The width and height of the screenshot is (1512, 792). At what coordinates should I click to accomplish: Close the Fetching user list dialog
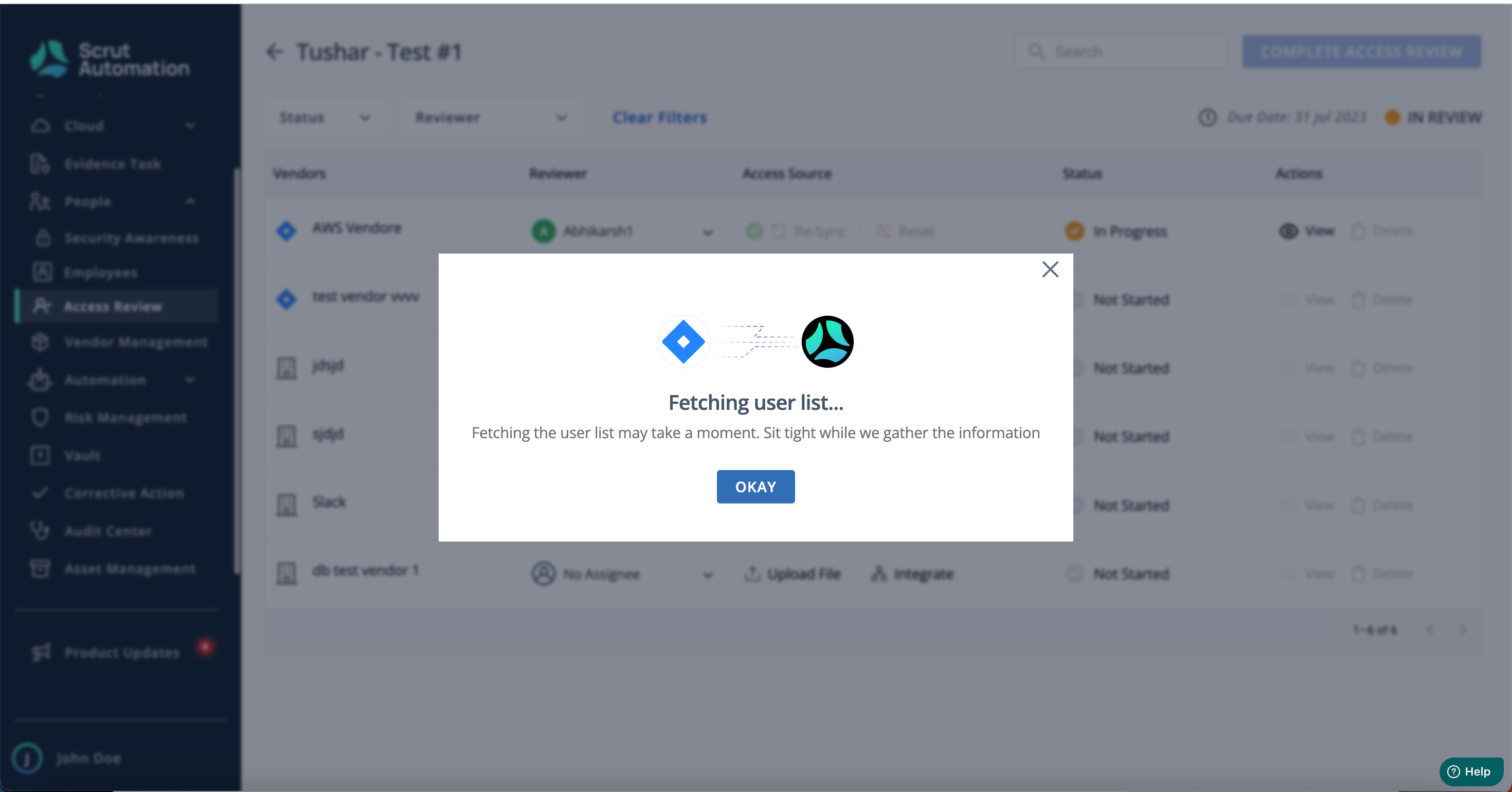1050,269
